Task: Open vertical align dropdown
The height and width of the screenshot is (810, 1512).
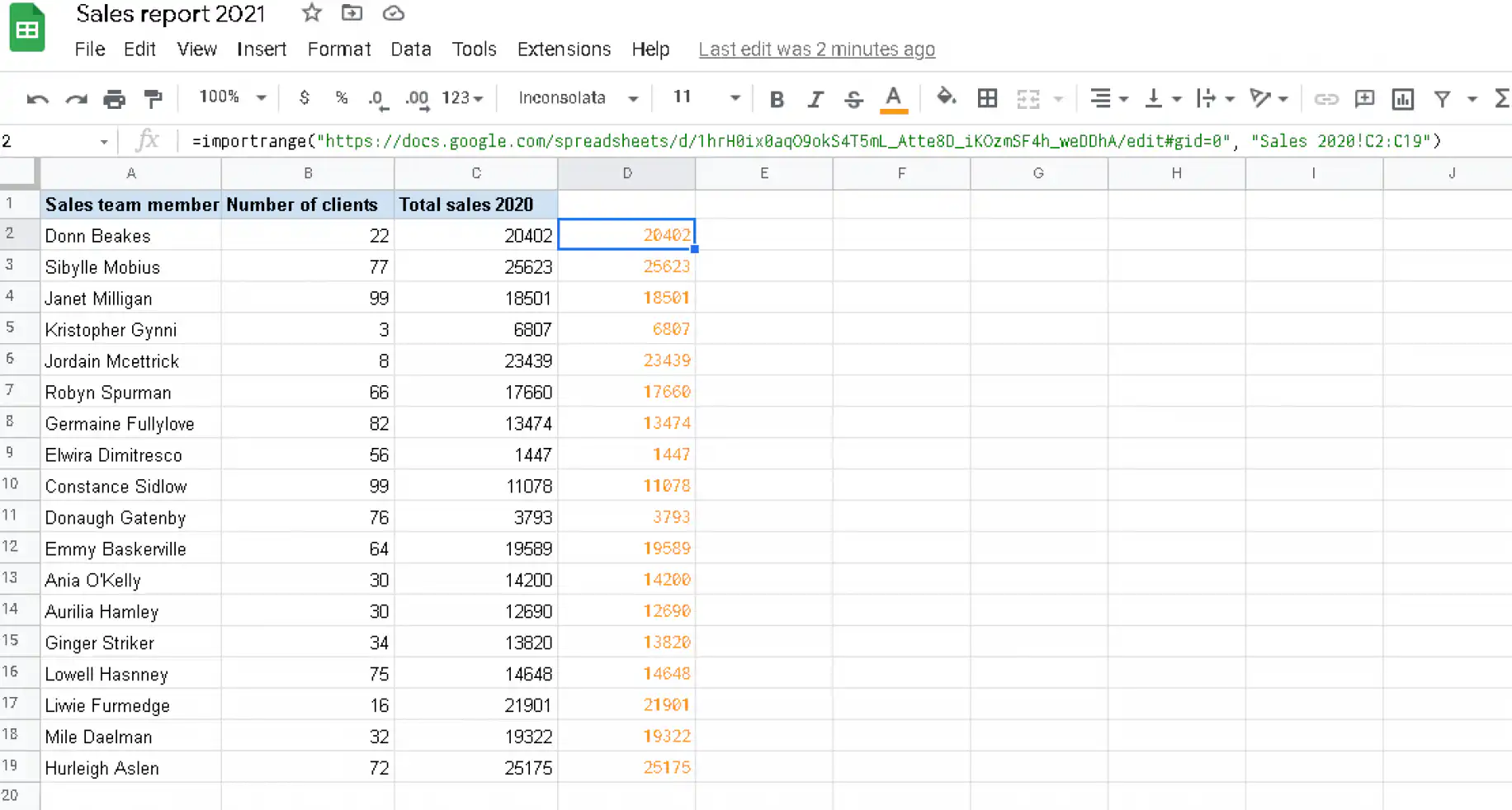Action: [1162, 98]
